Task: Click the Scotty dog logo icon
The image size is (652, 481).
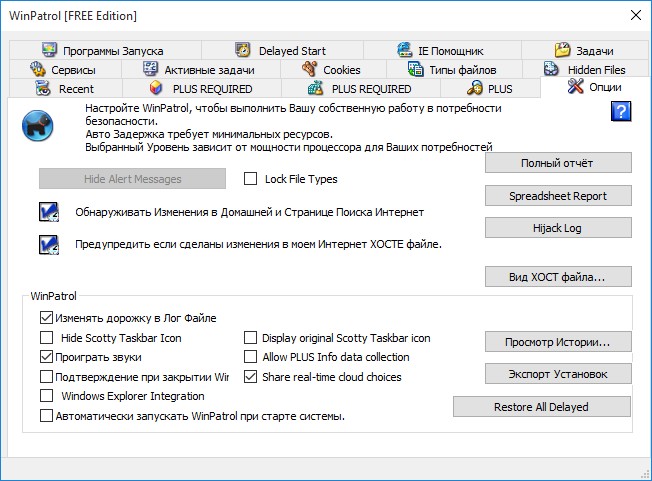Action: [37, 126]
